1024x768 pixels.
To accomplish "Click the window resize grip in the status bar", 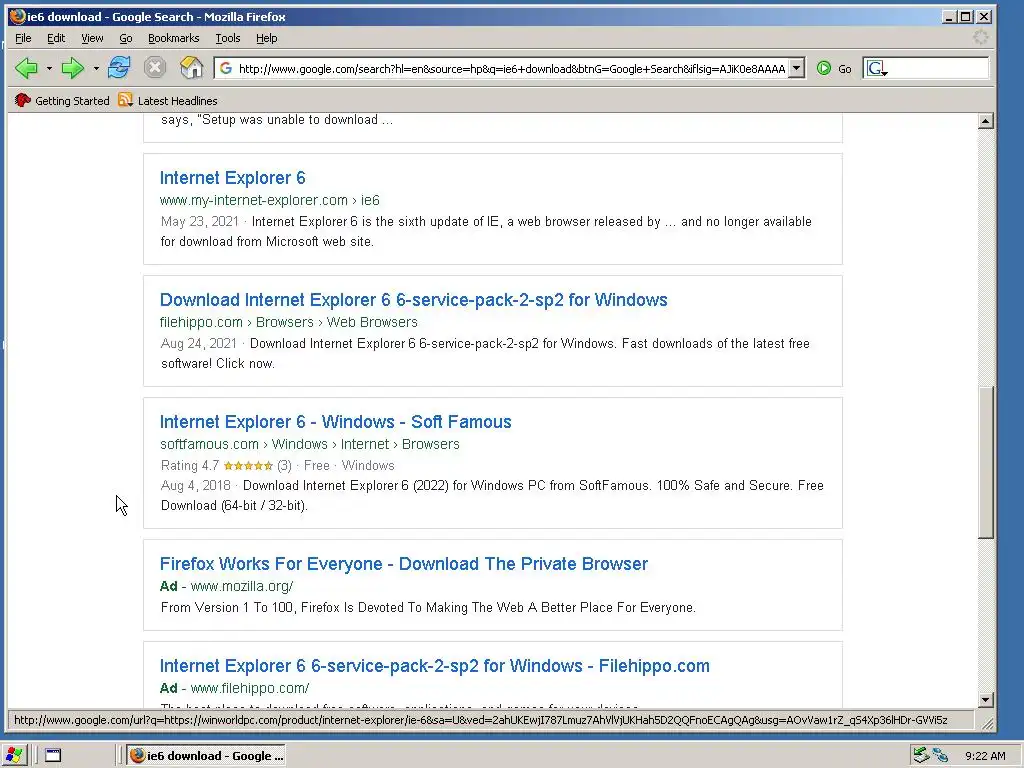I will [x=988, y=723].
